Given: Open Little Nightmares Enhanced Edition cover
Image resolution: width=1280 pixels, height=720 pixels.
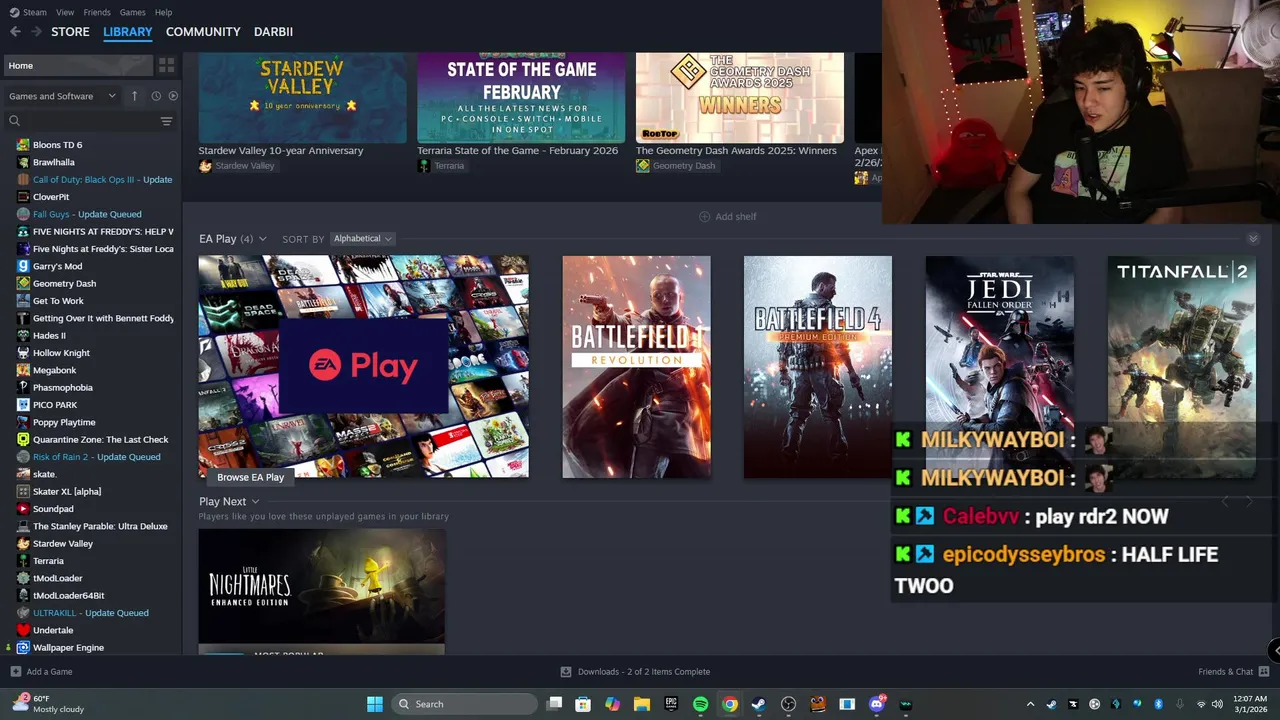Looking at the screenshot, I should 322,587.
